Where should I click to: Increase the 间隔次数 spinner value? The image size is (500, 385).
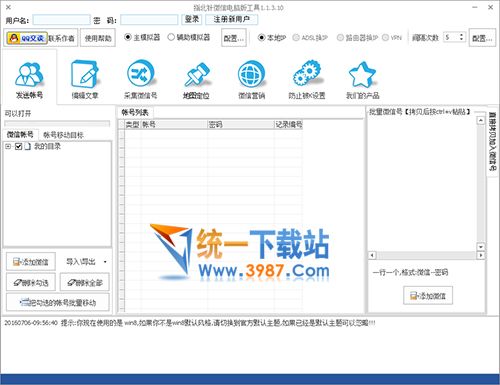tap(461, 35)
